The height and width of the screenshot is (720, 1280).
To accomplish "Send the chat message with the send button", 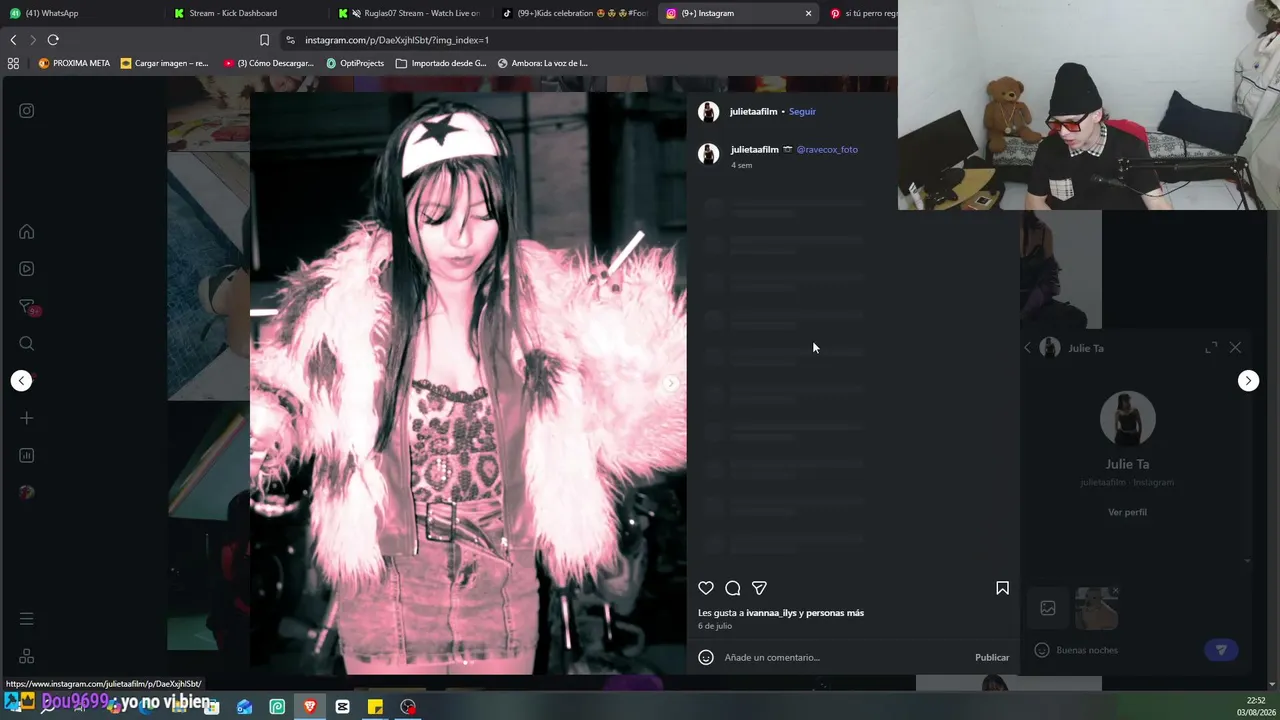I will (x=1220, y=650).
